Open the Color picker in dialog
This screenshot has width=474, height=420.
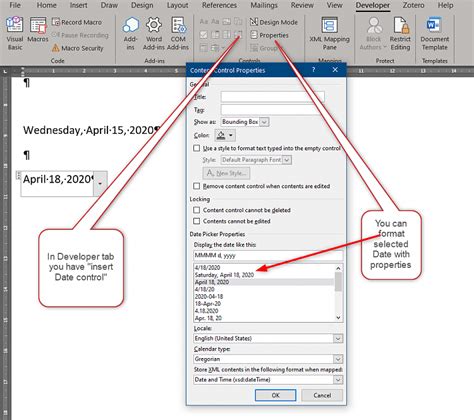tap(225, 135)
